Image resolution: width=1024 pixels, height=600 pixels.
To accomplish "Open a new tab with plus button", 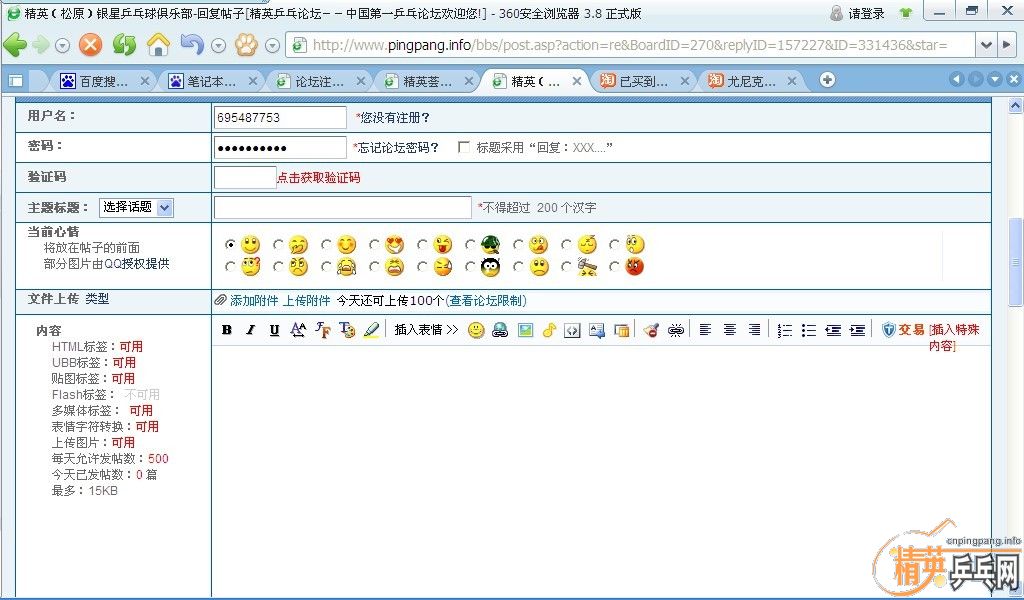I will click(x=827, y=80).
